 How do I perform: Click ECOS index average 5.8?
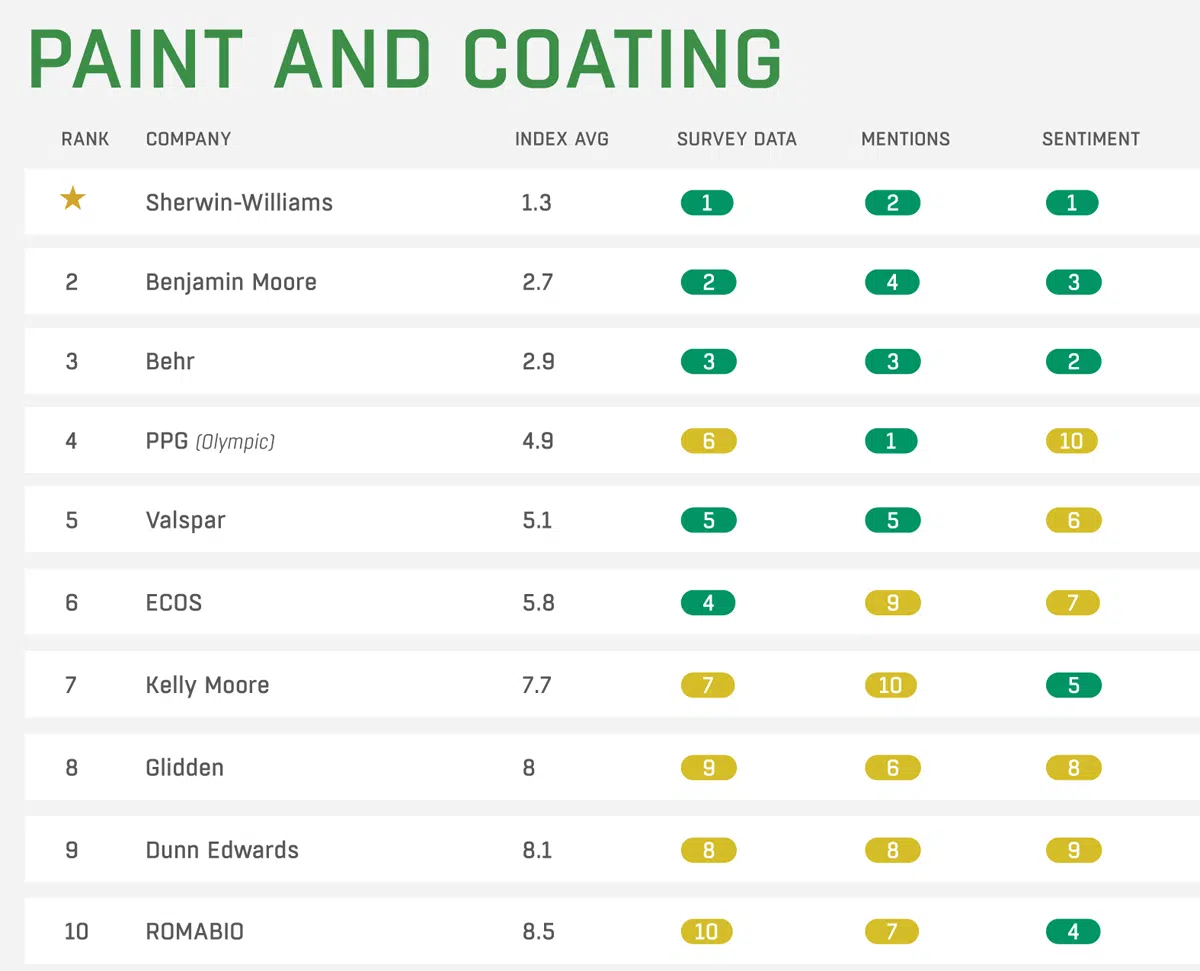coord(538,603)
